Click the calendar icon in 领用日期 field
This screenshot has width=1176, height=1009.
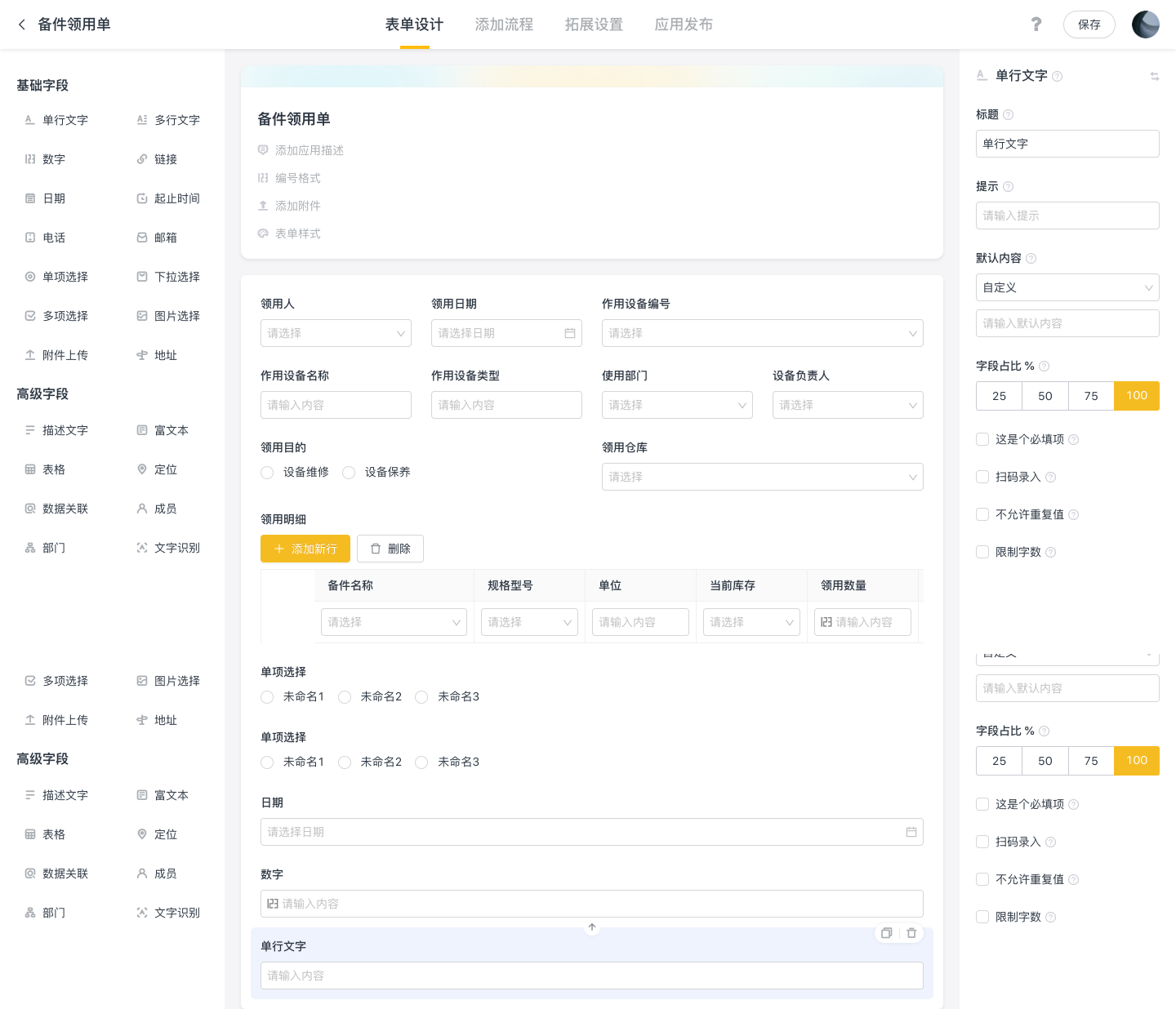(x=570, y=333)
